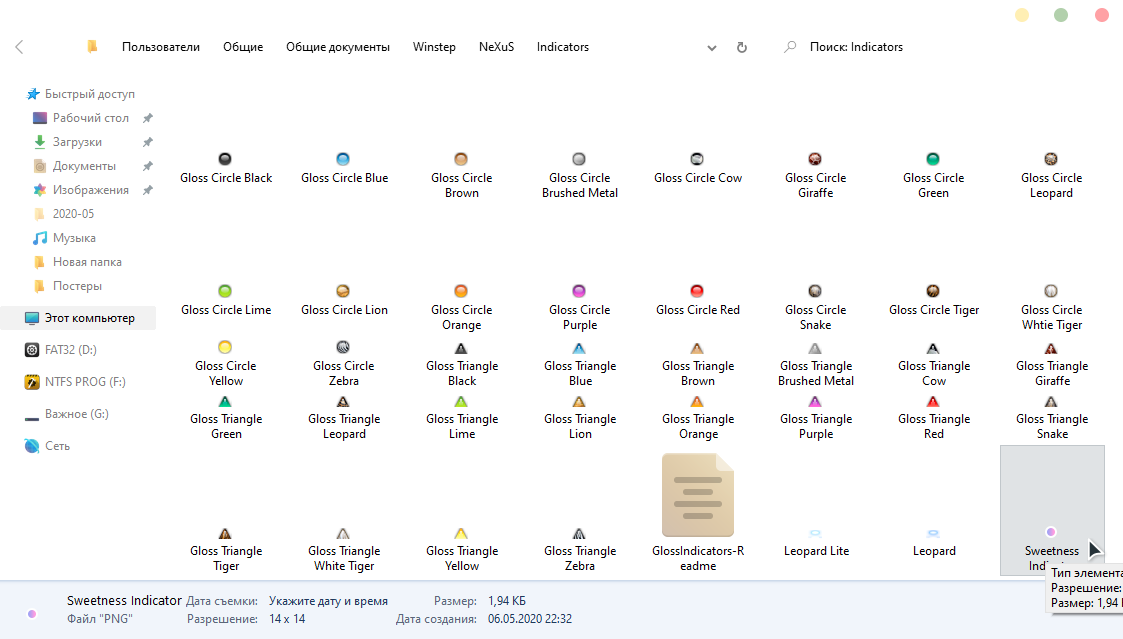Navigate to NeXuS breadcrumb folder
Viewport: 1123px width, 639px height.
coord(496,47)
